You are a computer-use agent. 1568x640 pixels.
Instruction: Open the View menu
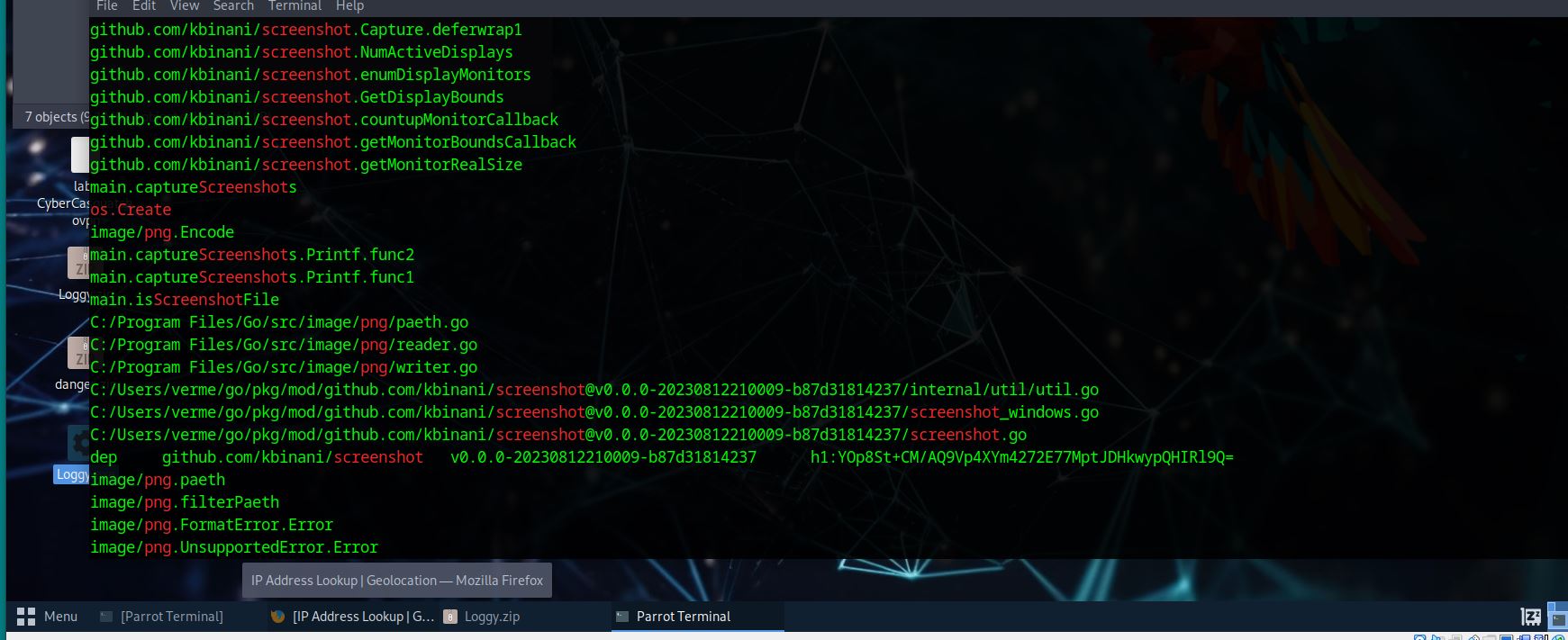[x=185, y=5]
